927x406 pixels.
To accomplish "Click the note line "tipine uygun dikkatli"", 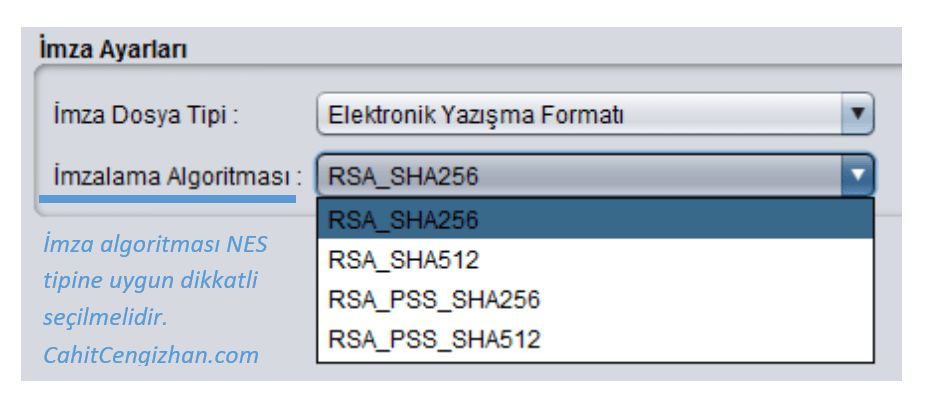I will coord(150,282).
